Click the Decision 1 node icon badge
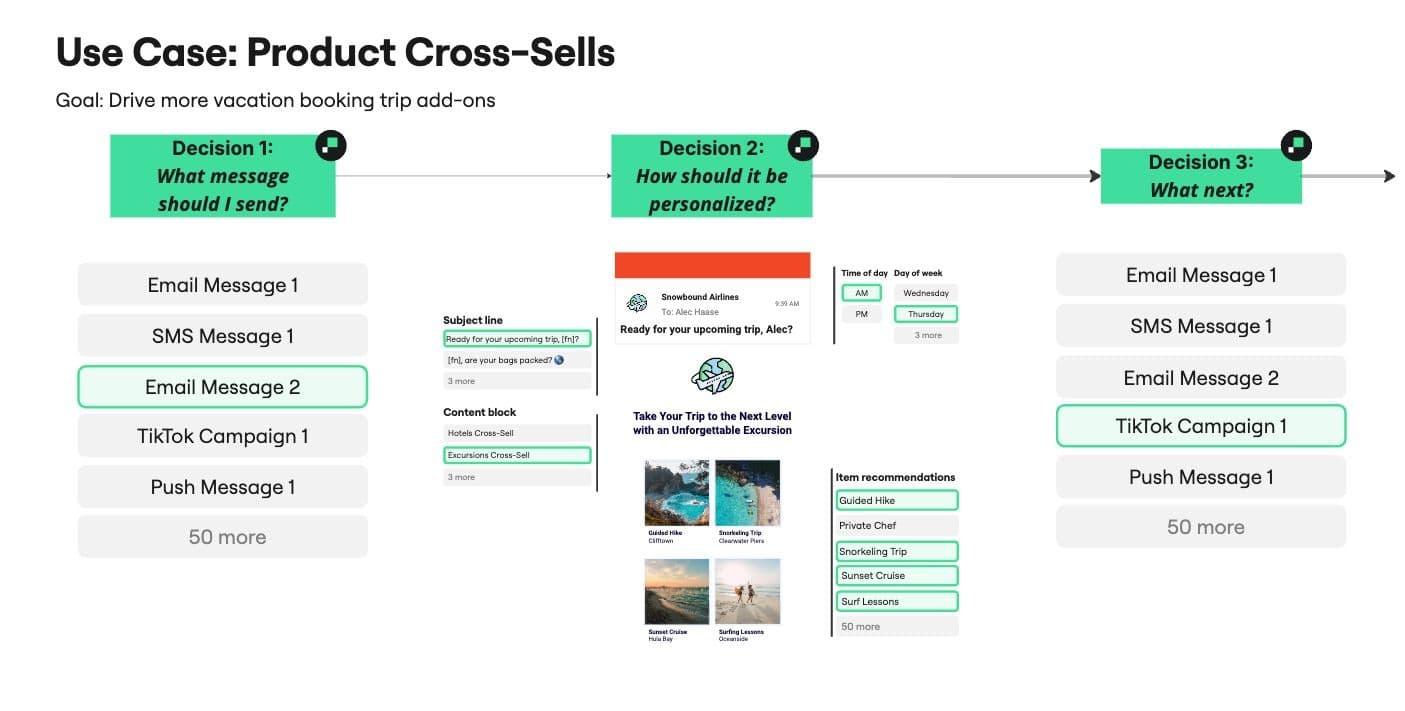The width and height of the screenshot is (1405, 711). (330, 144)
